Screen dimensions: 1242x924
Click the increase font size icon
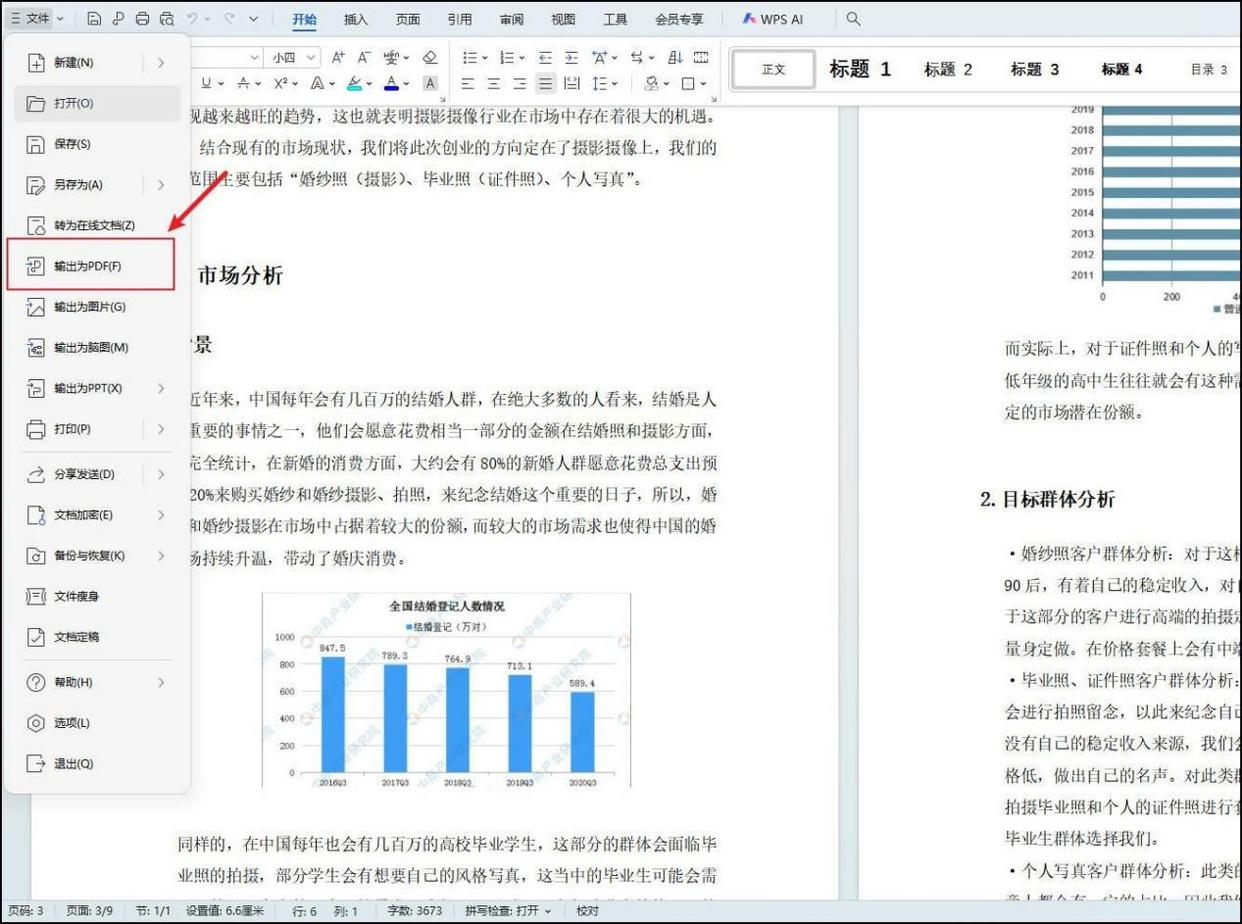(338, 58)
